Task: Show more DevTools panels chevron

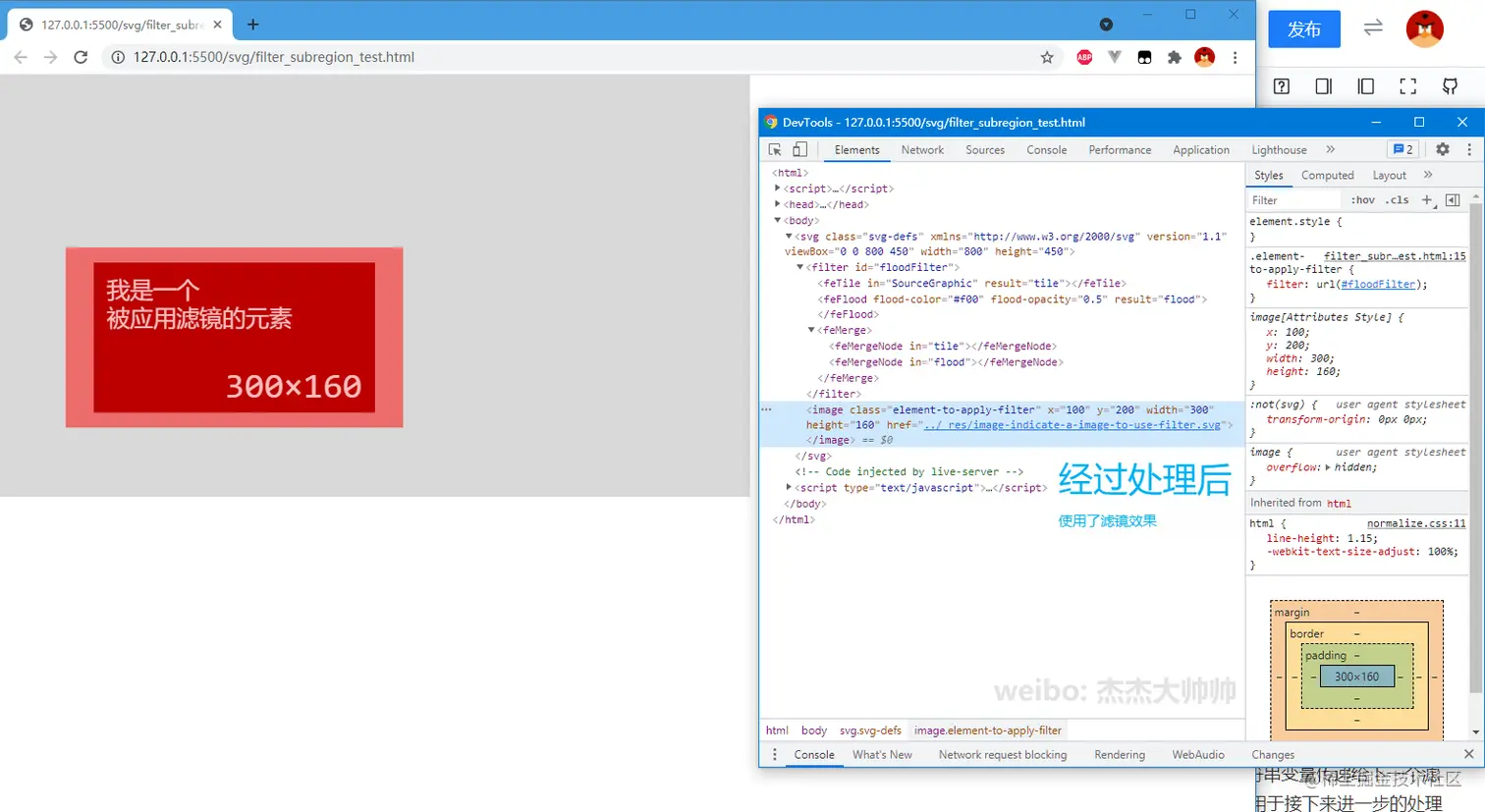Action: point(1331,149)
